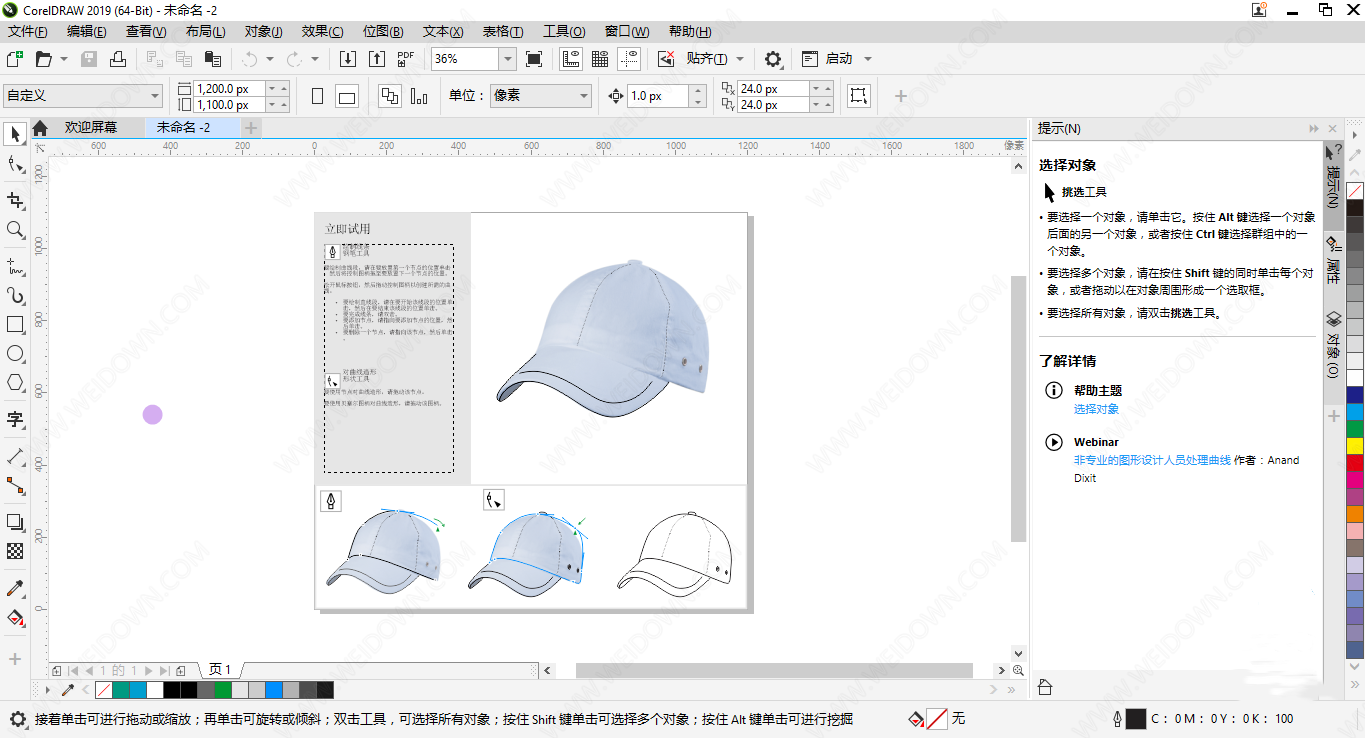The image size is (1365, 738).
Task: Select the Text tool
Action: [x=15, y=418]
